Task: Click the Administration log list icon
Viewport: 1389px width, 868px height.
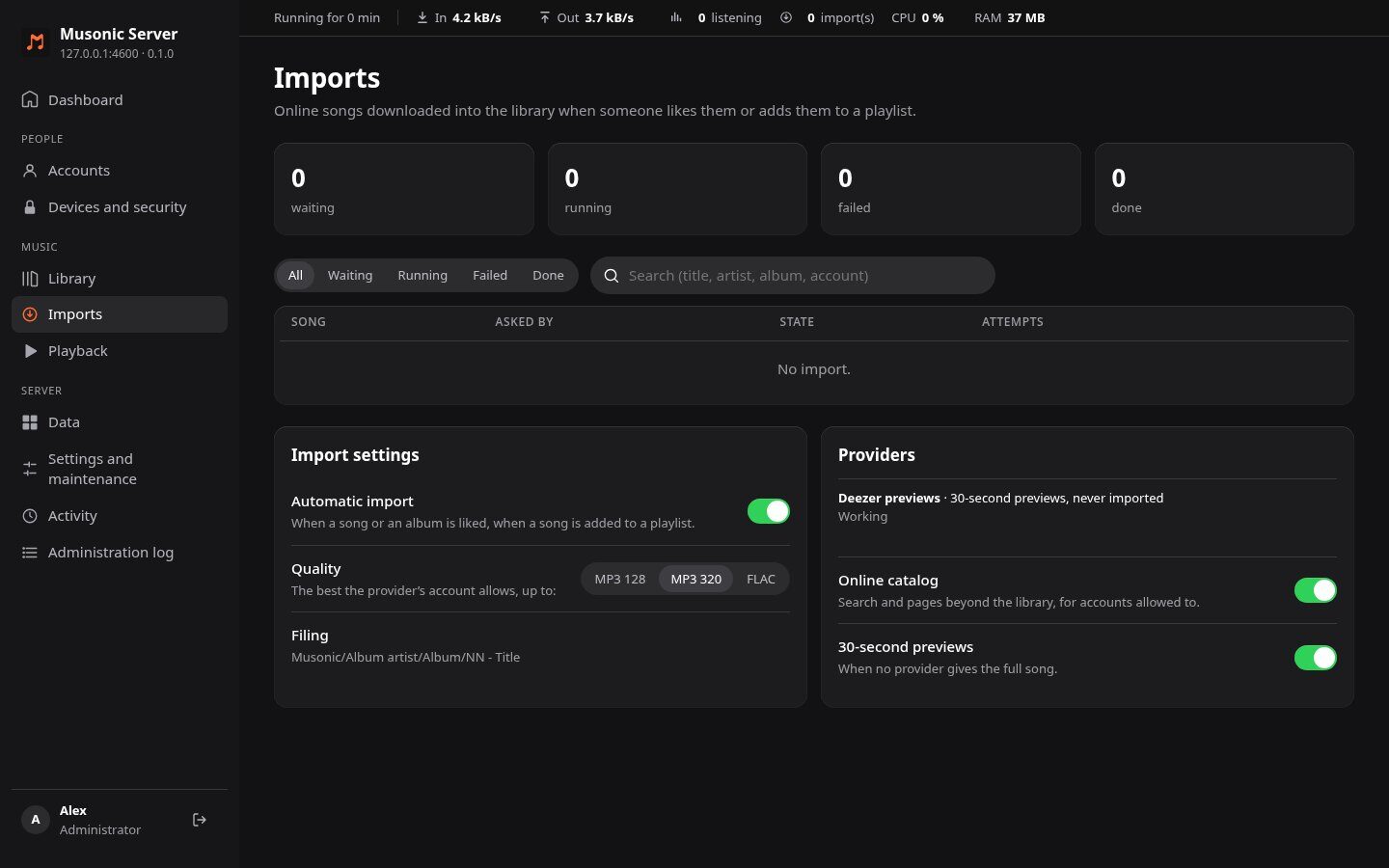Action: click(x=30, y=553)
